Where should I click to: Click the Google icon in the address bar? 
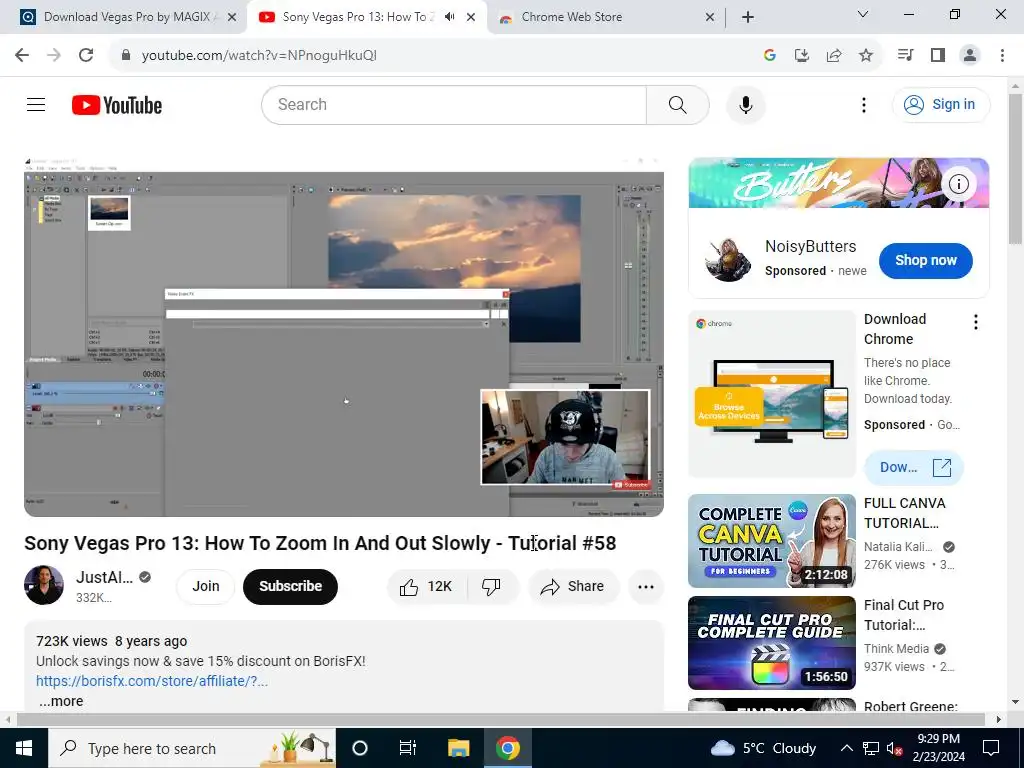pyautogui.click(x=769, y=55)
